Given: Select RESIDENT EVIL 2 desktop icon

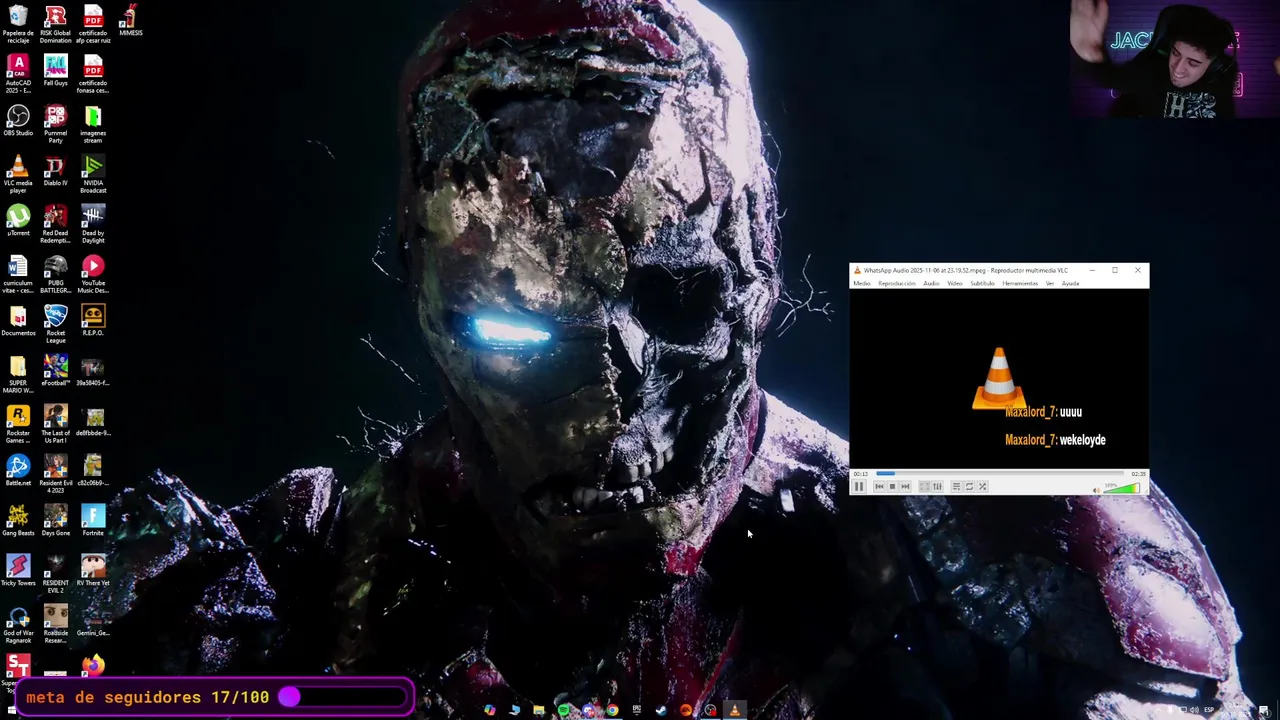Looking at the screenshot, I should (55, 575).
